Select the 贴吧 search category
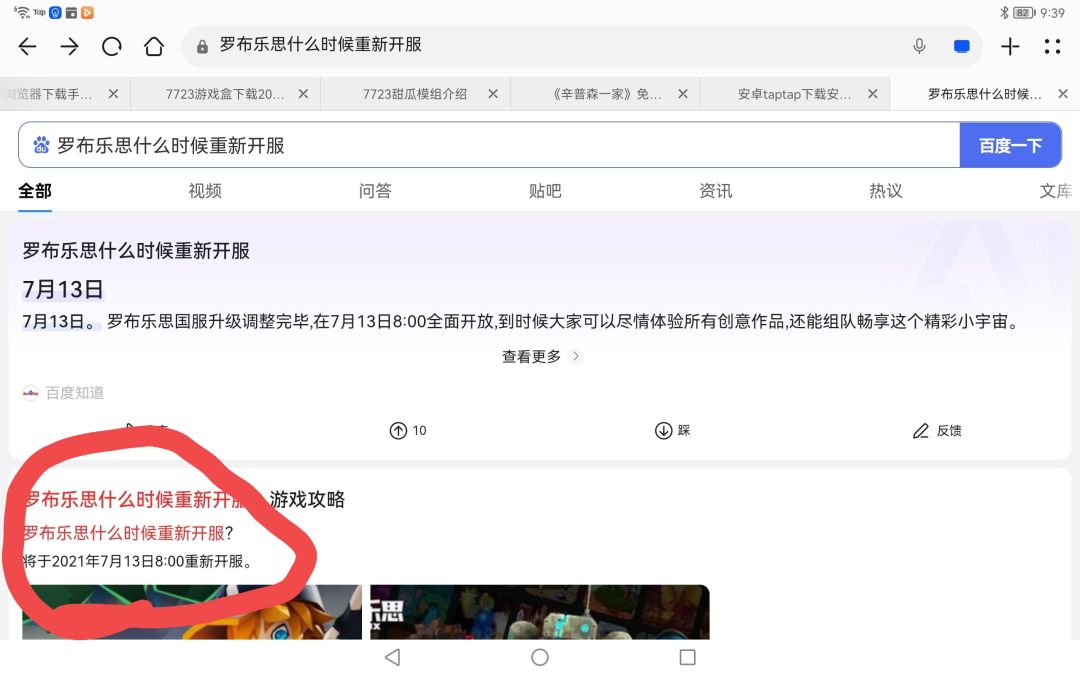Screen dimensions: 1080x675 pos(546,191)
